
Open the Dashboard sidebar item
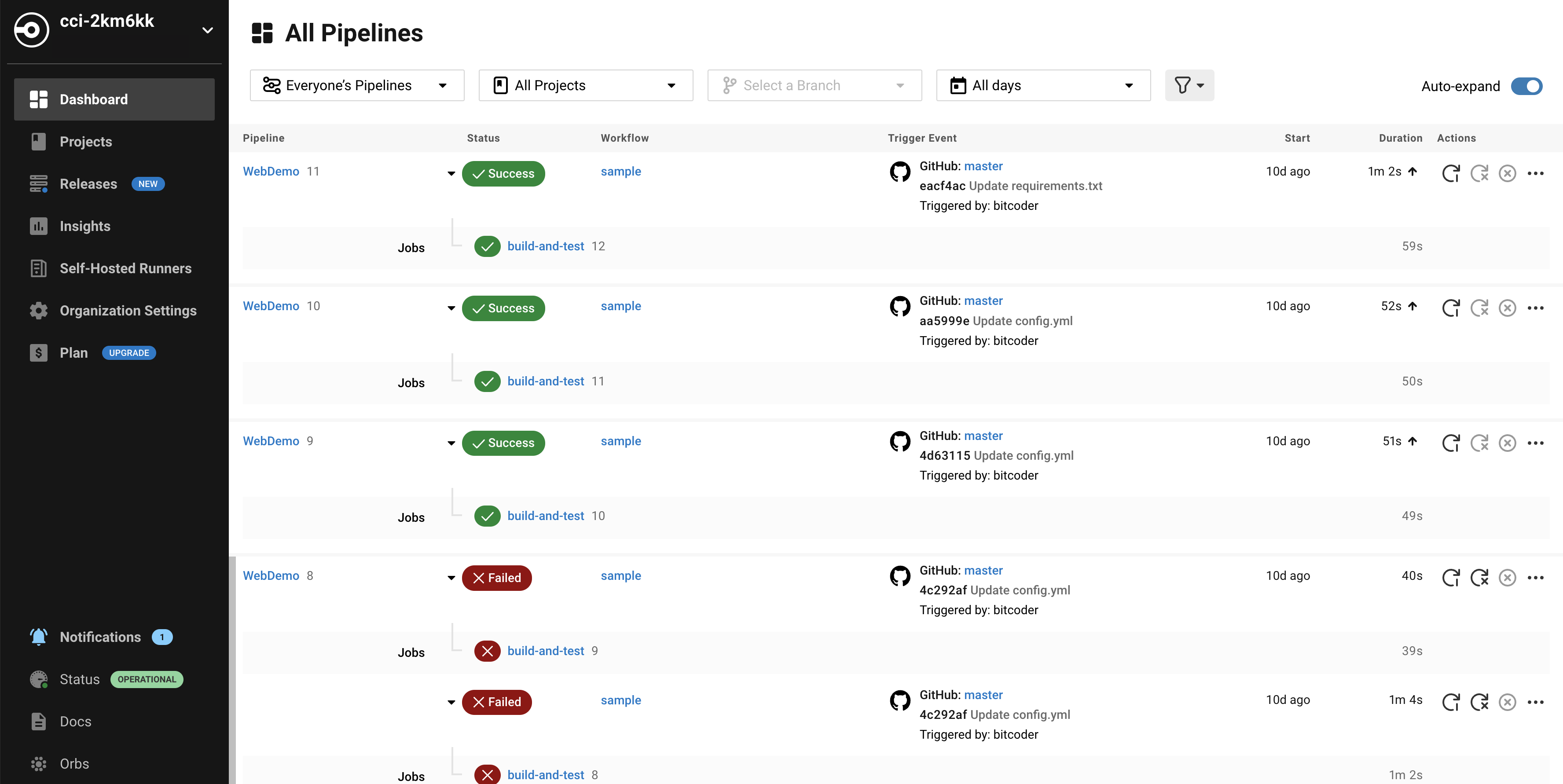[x=114, y=99]
